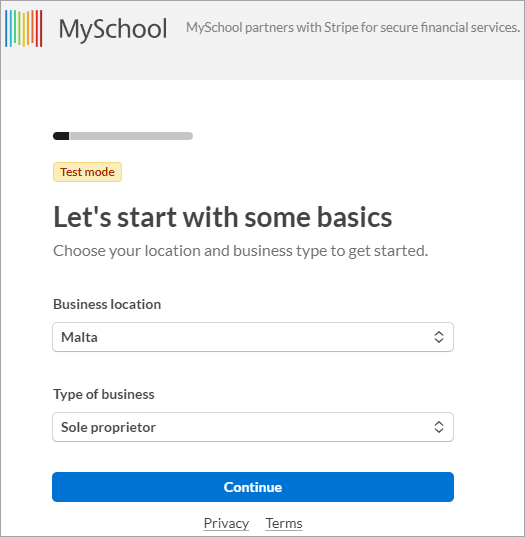Image resolution: width=525 pixels, height=537 pixels.
Task: Click the gray unfilled part of the progress bar
Action: [x=131, y=136]
